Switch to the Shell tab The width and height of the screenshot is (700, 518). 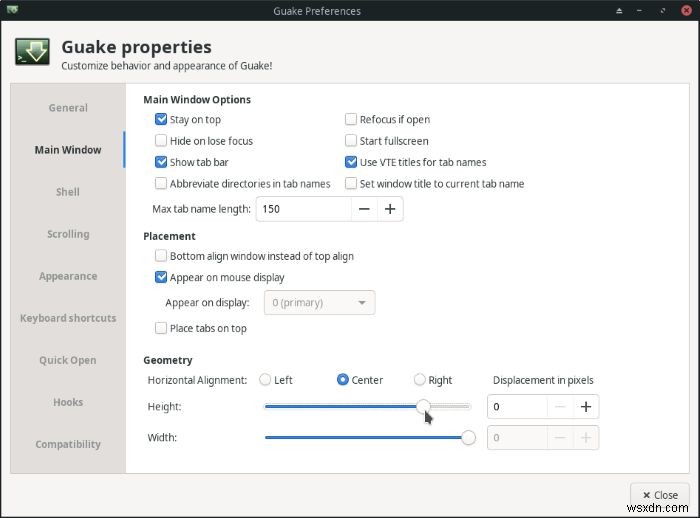point(68,192)
